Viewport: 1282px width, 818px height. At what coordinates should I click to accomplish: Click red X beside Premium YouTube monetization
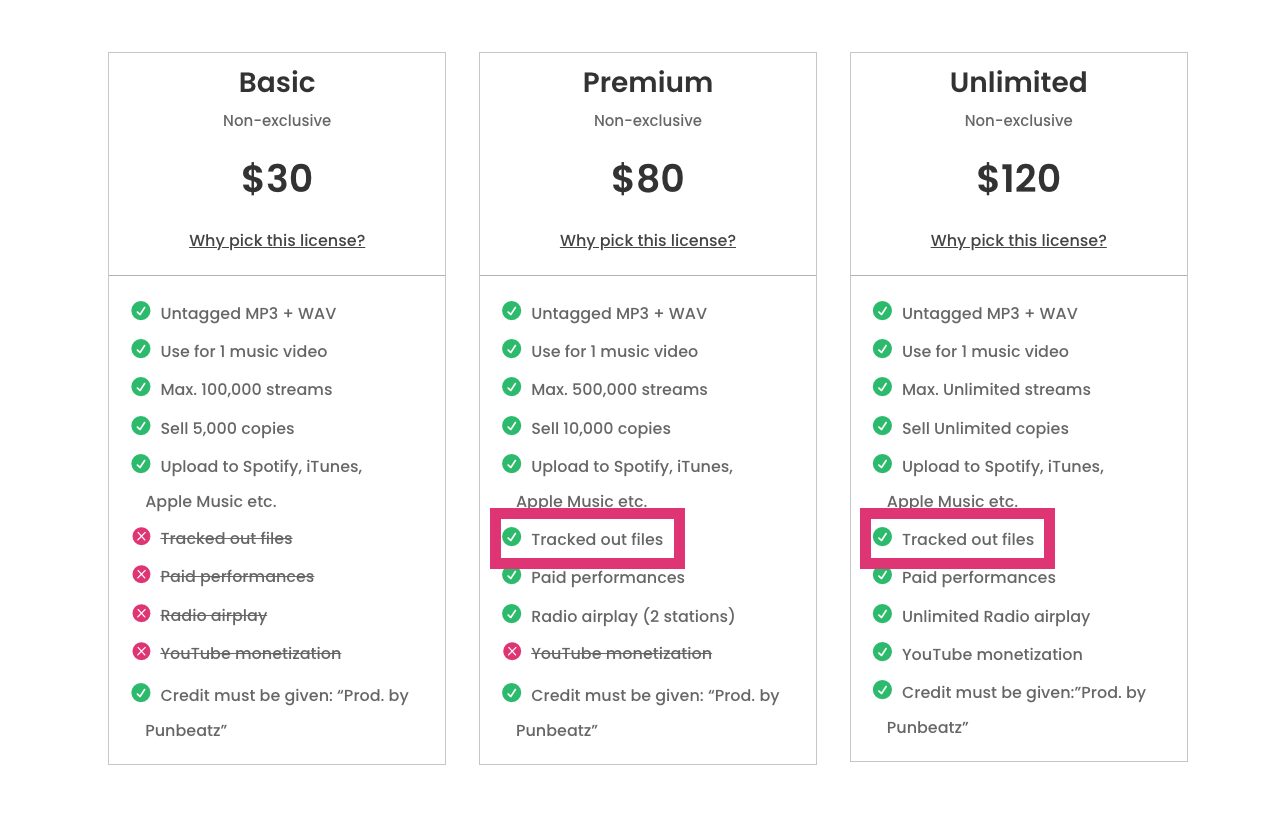512,652
